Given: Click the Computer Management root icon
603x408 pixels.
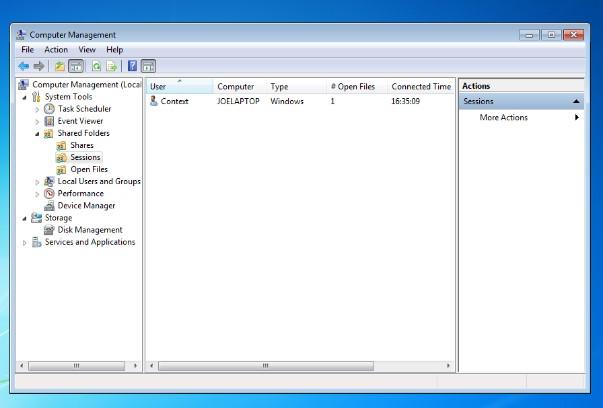Looking at the screenshot, I should 23,85.
